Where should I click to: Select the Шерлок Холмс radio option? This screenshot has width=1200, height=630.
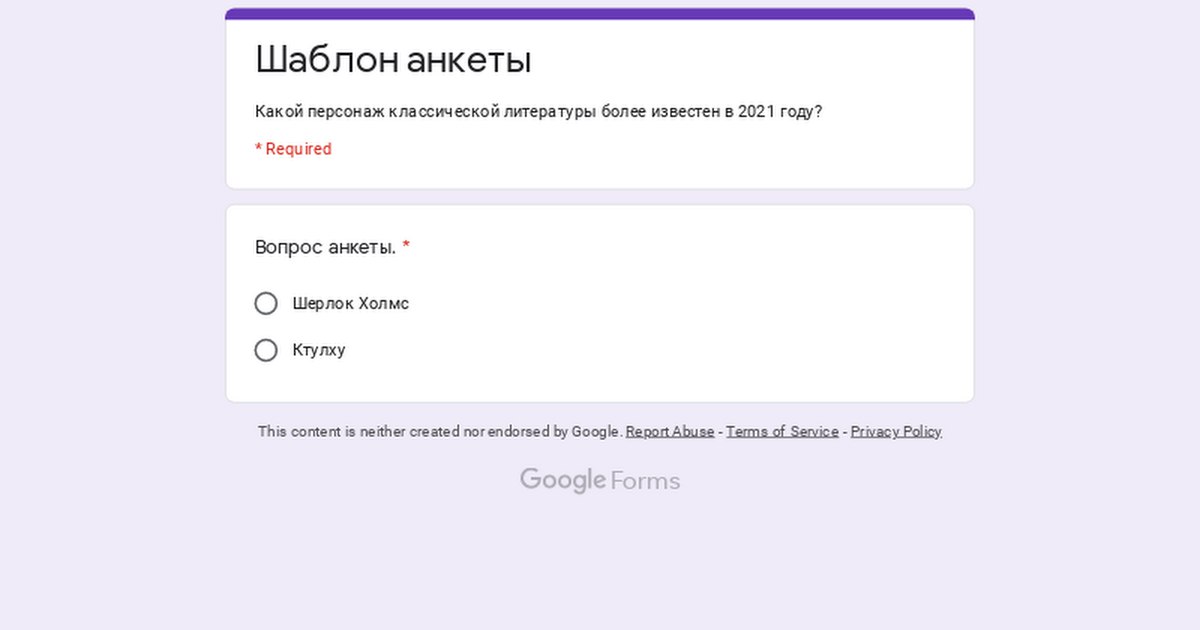(266, 303)
